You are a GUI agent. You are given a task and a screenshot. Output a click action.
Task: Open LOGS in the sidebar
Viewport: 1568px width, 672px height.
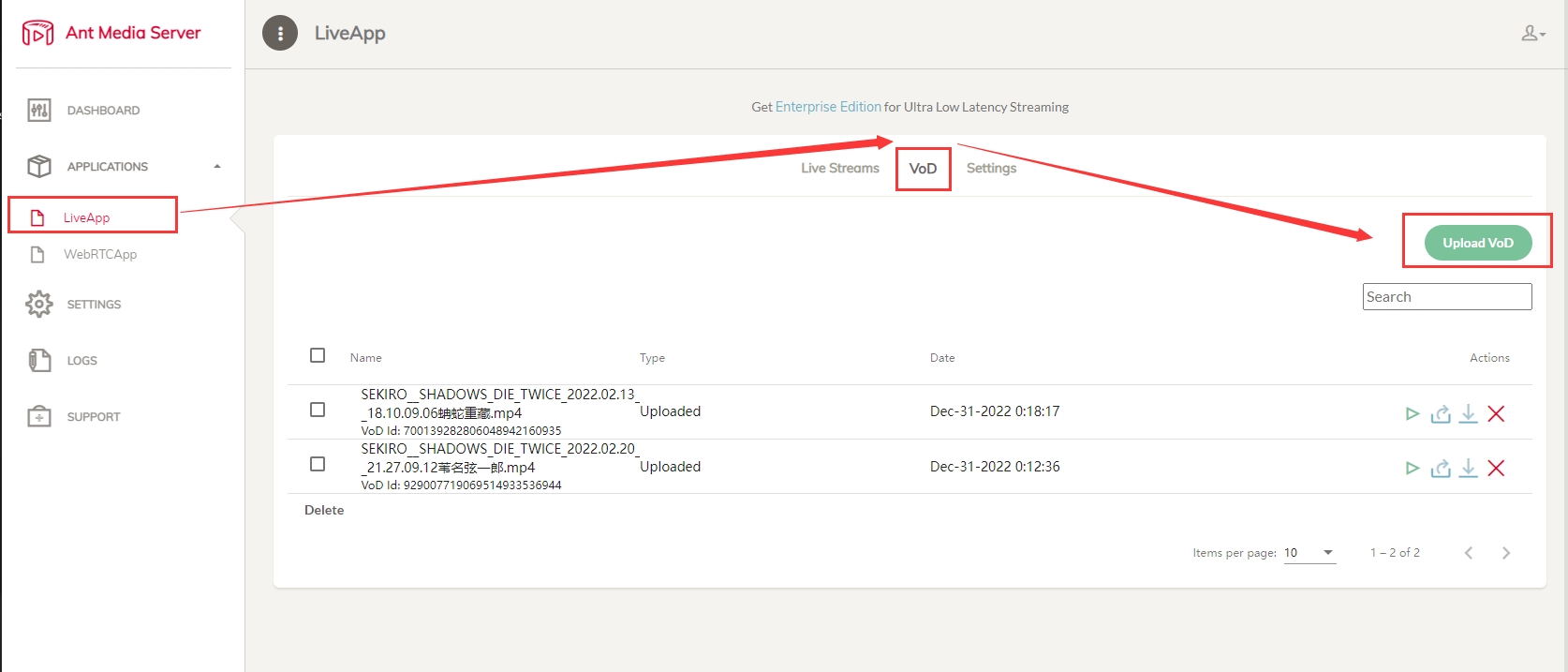pyautogui.click(x=81, y=361)
